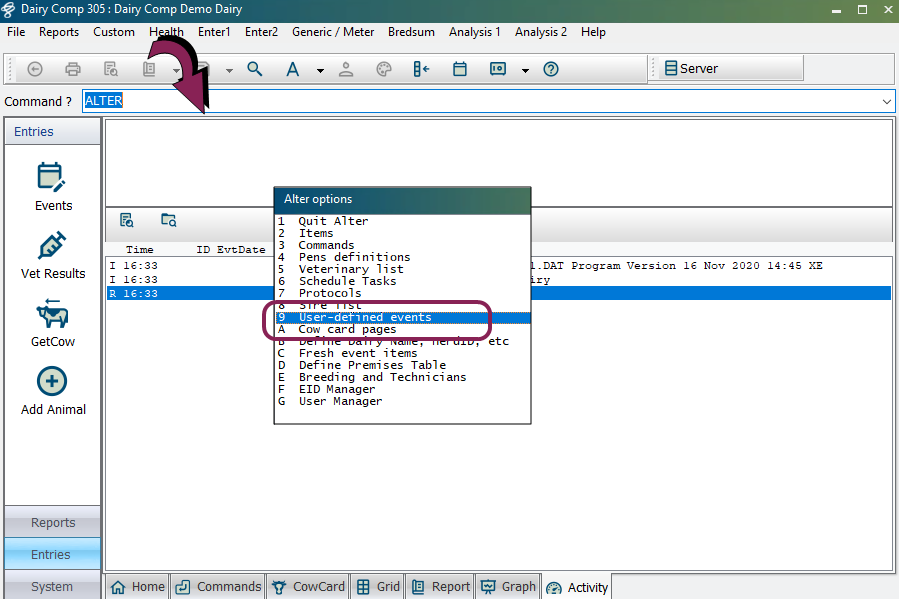899x599 pixels.
Task: Switch to the Activity tab
Action: pyautogui.click(x=577, y=588)
